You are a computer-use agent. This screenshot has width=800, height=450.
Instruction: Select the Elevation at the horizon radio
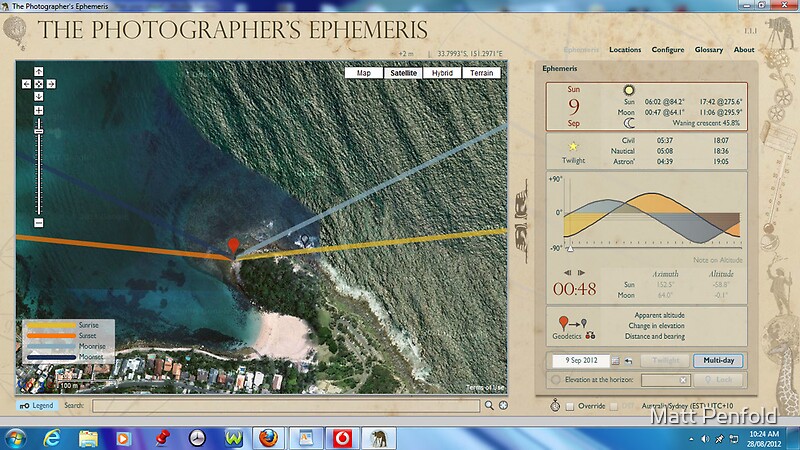556,380
